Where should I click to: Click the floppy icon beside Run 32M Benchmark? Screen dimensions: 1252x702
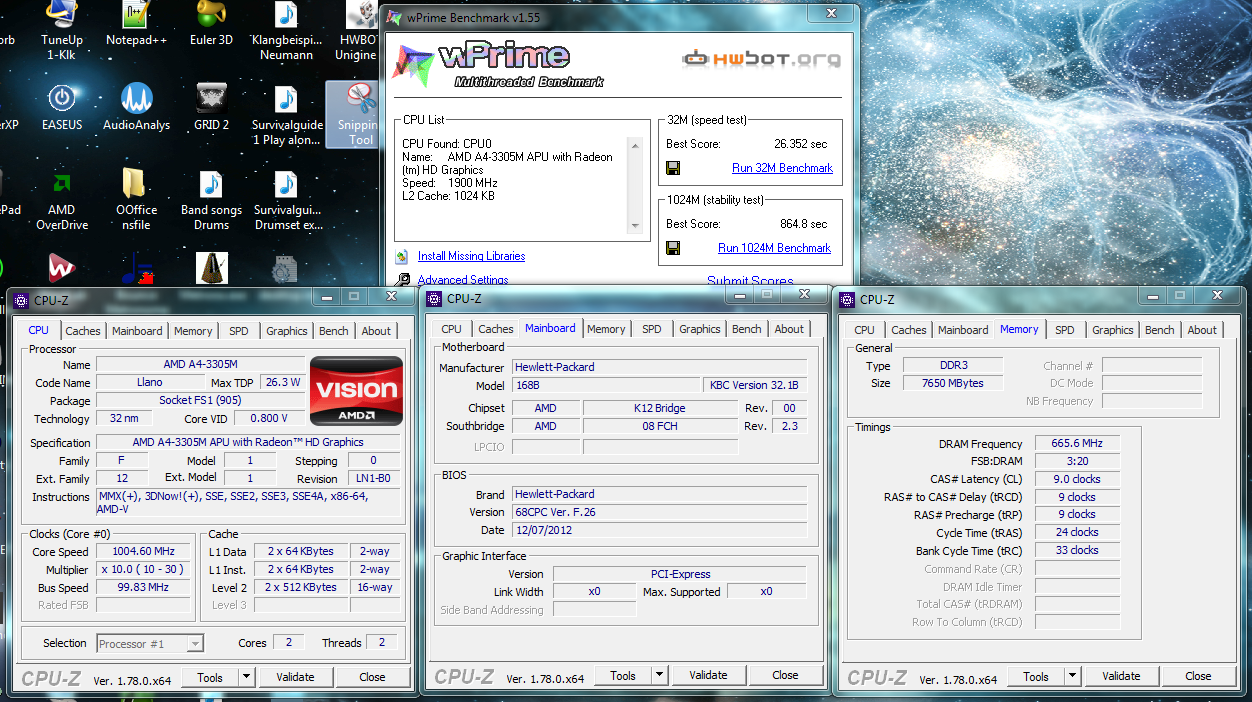pyautogui.click(x=673, y=168)
